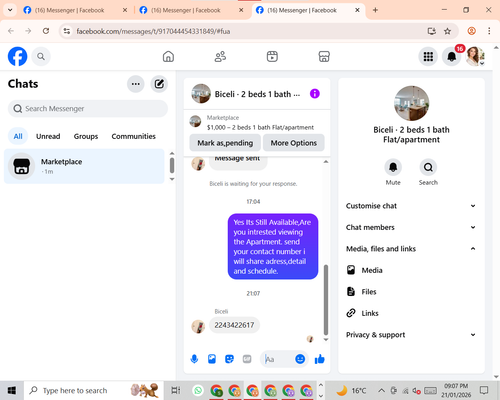500x400 pixels.
Task: Open the Marketplace icon in top navigation
Action: click(x=324, y=57)
